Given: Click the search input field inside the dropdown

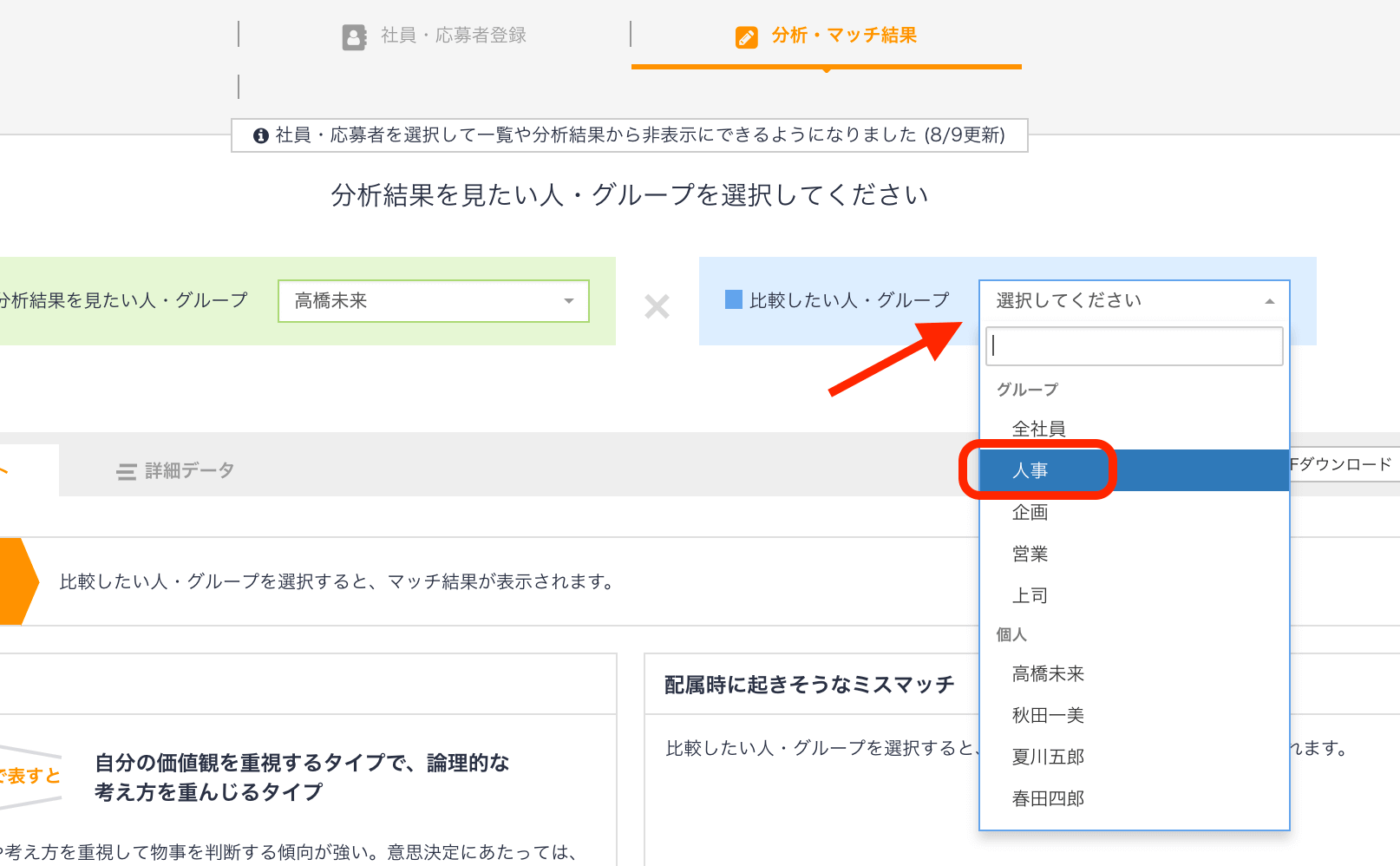Looking at the screenshot, I should 1134,345.
